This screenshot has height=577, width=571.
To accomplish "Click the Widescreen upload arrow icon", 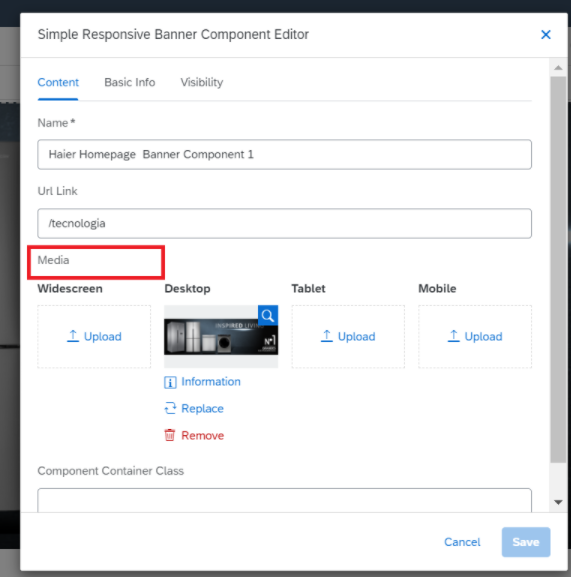I will (x=73, y=336).
